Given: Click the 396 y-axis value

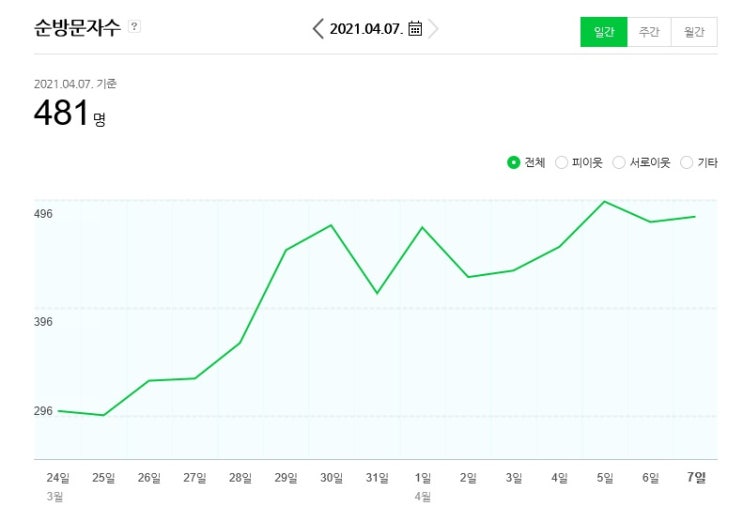Looking at the screenshot, I should click(x=43, y=322).
